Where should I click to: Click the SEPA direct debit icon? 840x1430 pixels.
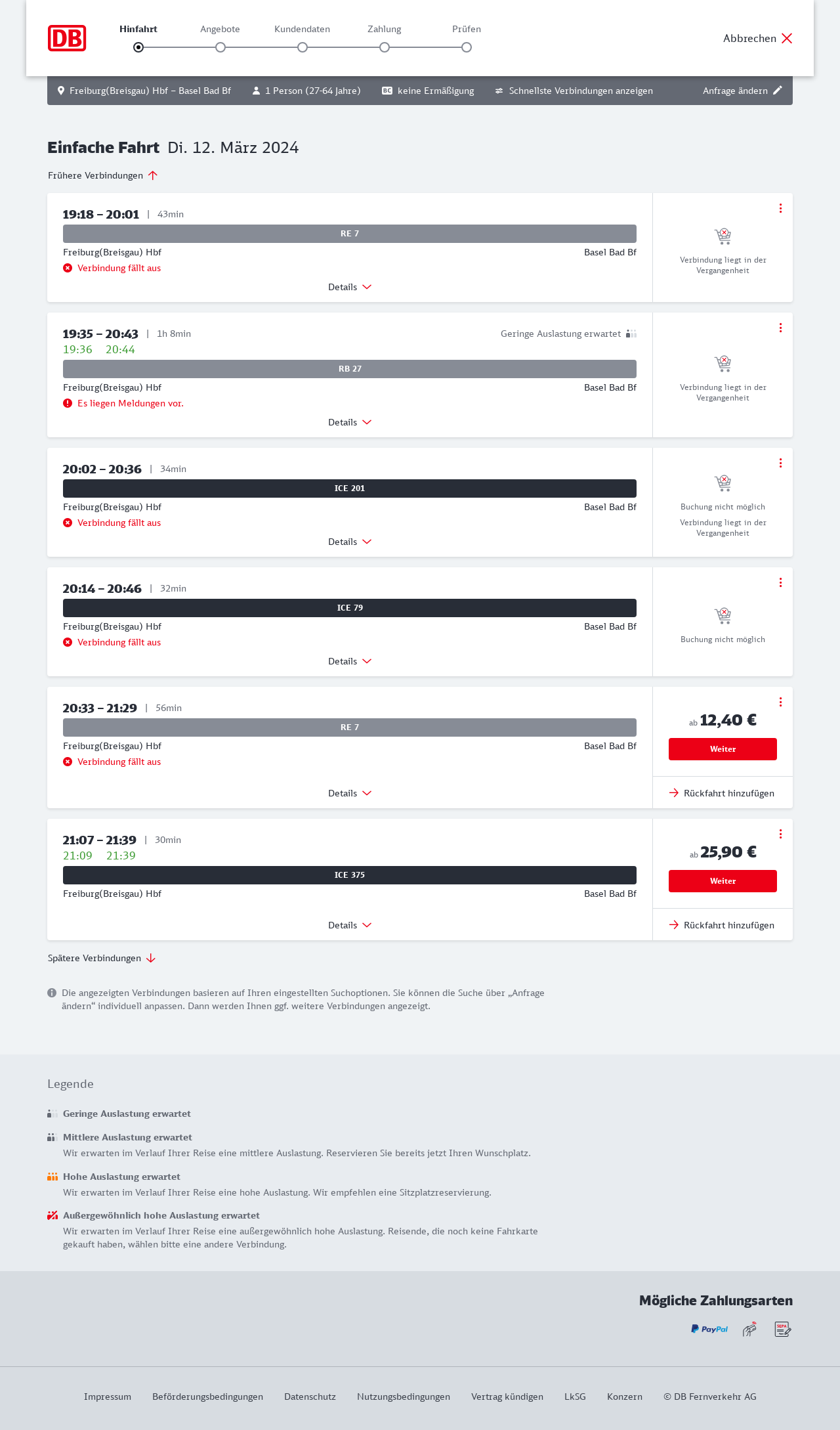pyautogui.click(x=782, y=1330)
